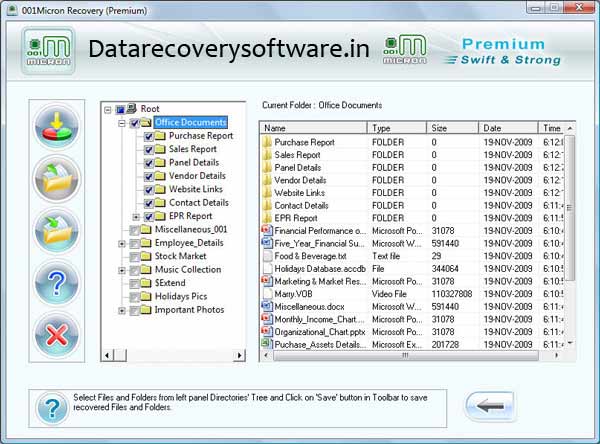Click the tree panel horizontal scrollbar thumb
This screenshot has height=444, width=600.
point(120,355)
